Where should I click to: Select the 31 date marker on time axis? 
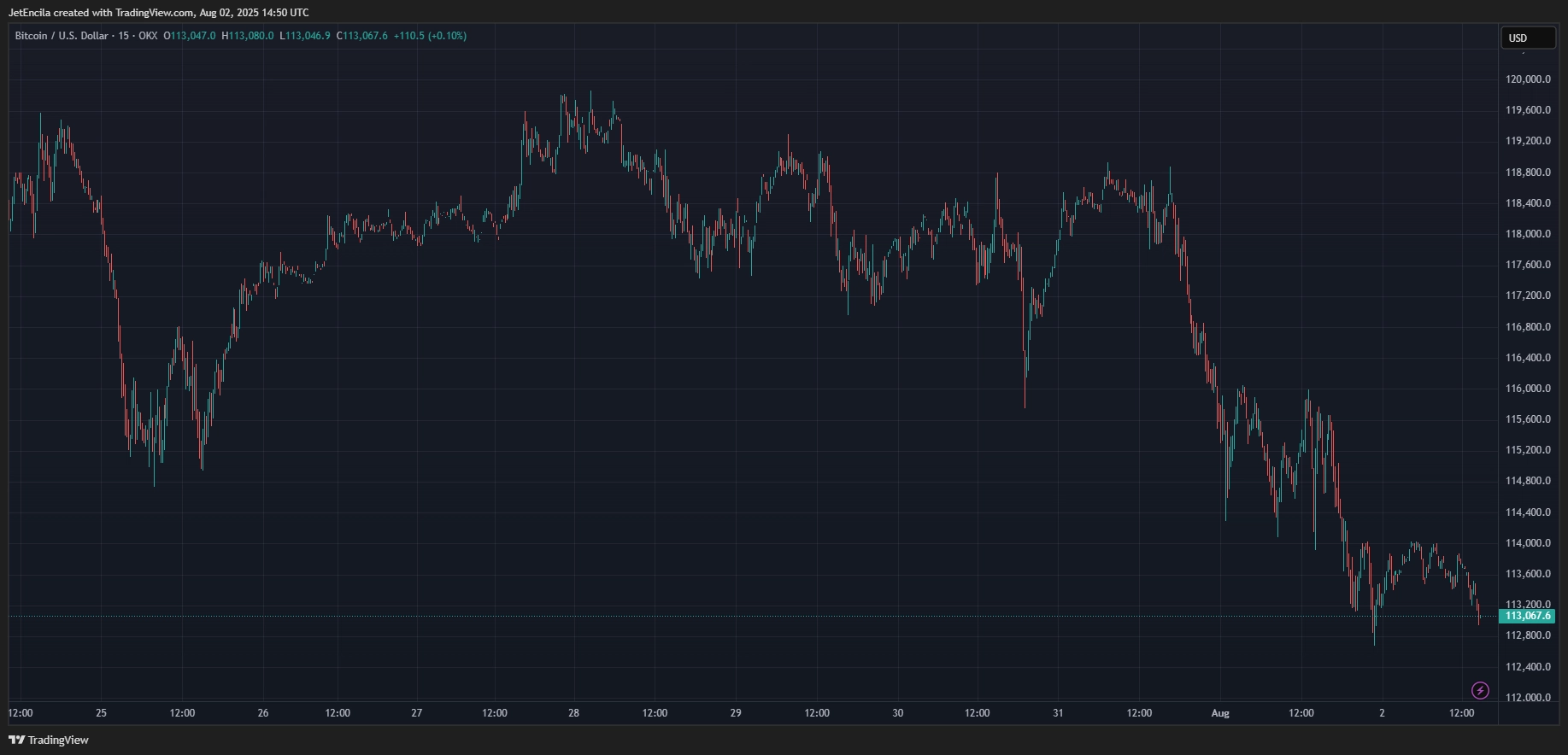click(1058, 713)
